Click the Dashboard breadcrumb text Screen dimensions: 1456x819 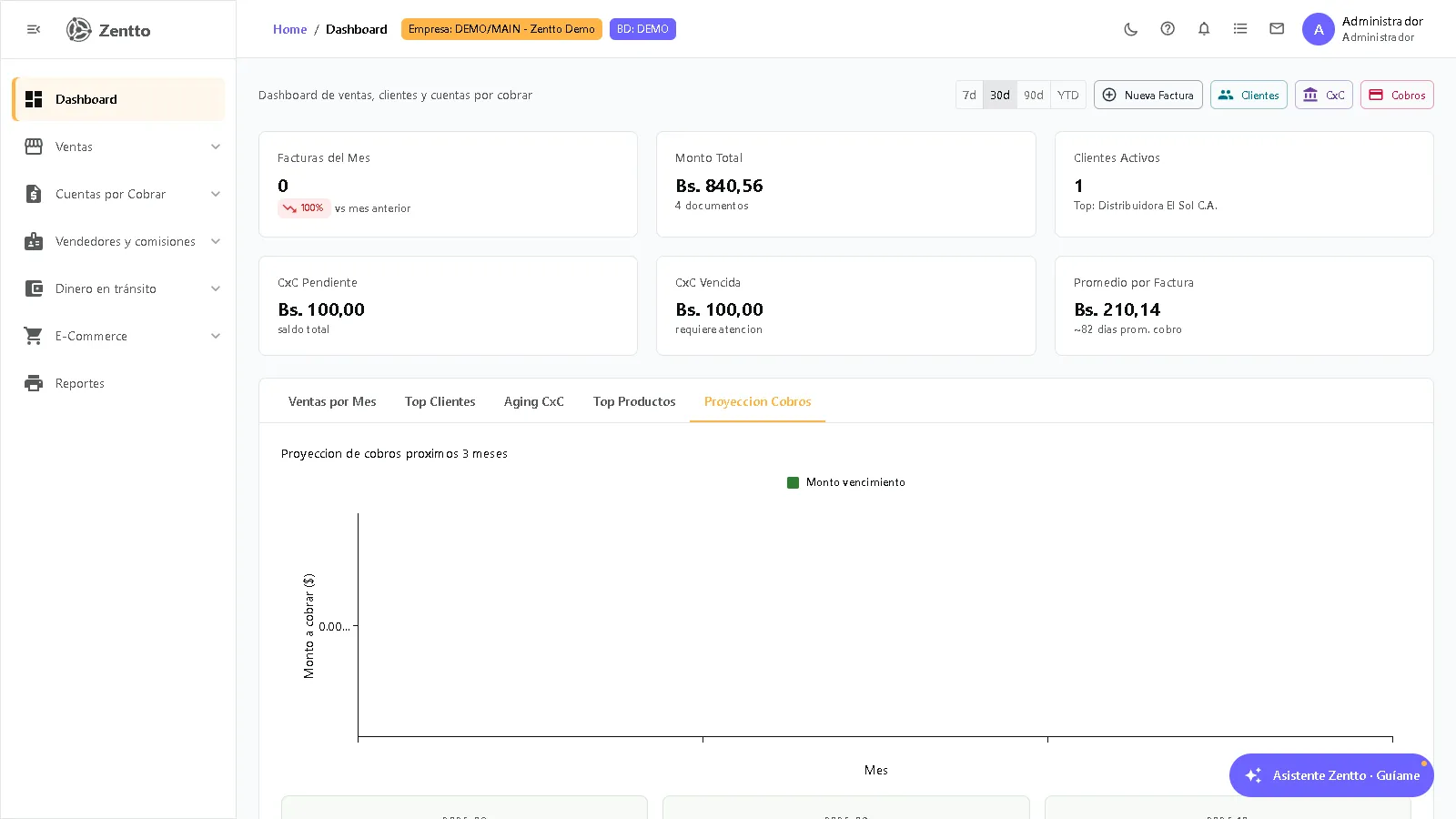click(x=357, y=29)
